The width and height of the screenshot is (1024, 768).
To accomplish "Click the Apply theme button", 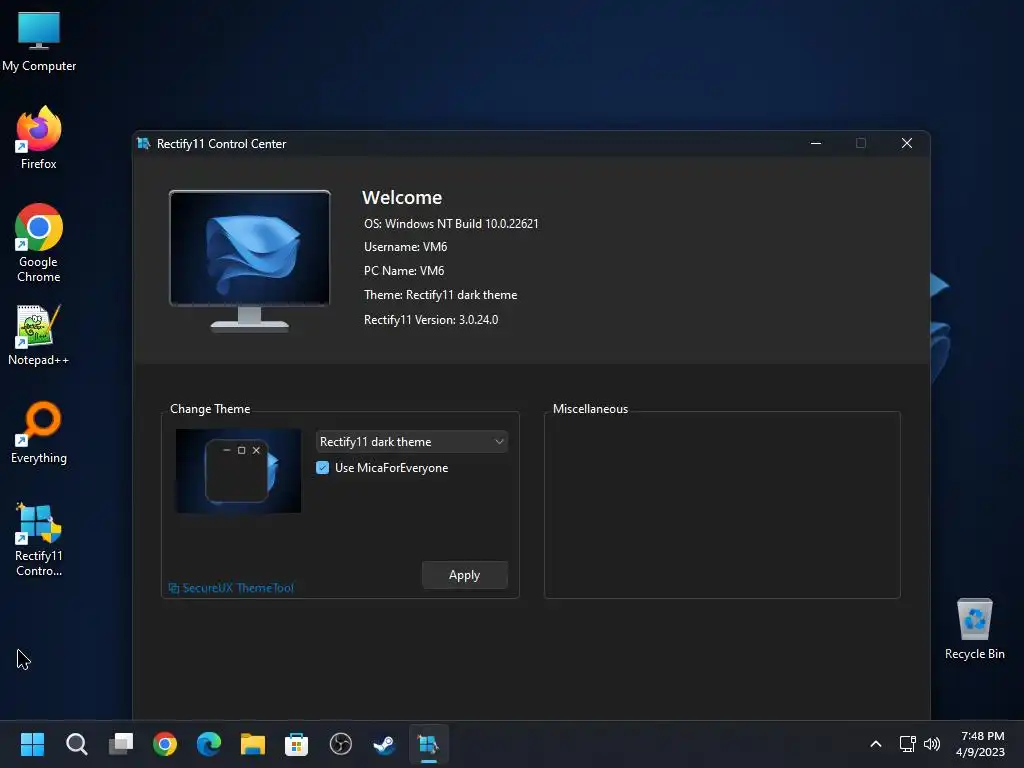I will point(464,575).
